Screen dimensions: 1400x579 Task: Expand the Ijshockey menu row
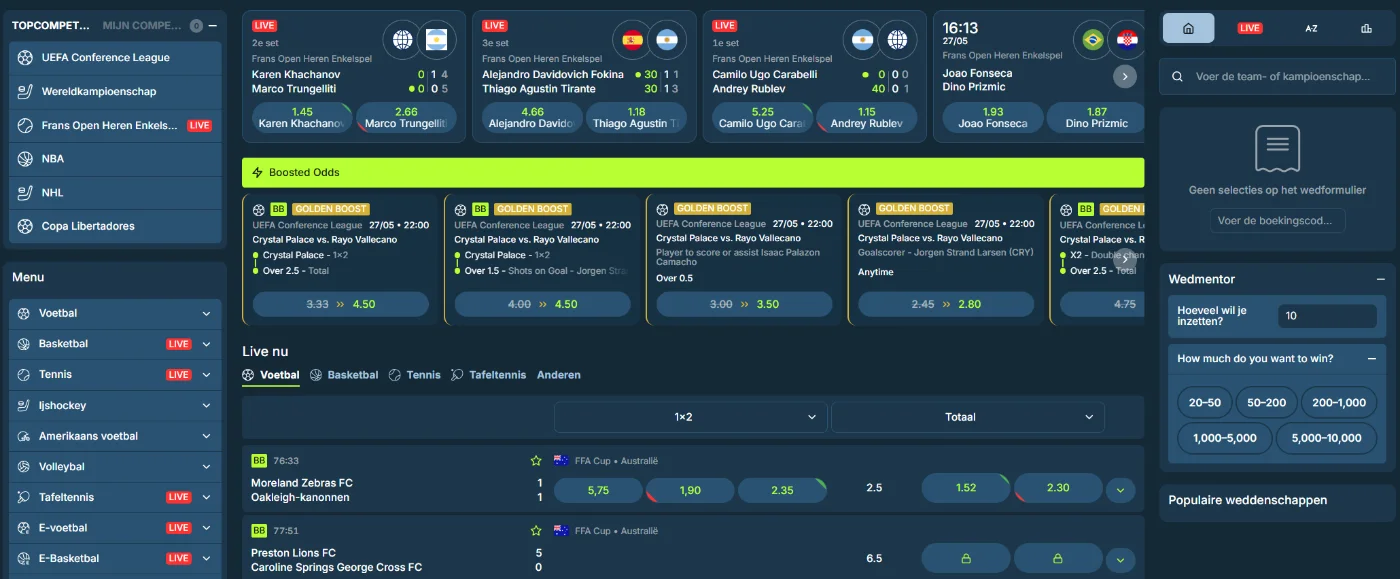click(x=116, y=406)
